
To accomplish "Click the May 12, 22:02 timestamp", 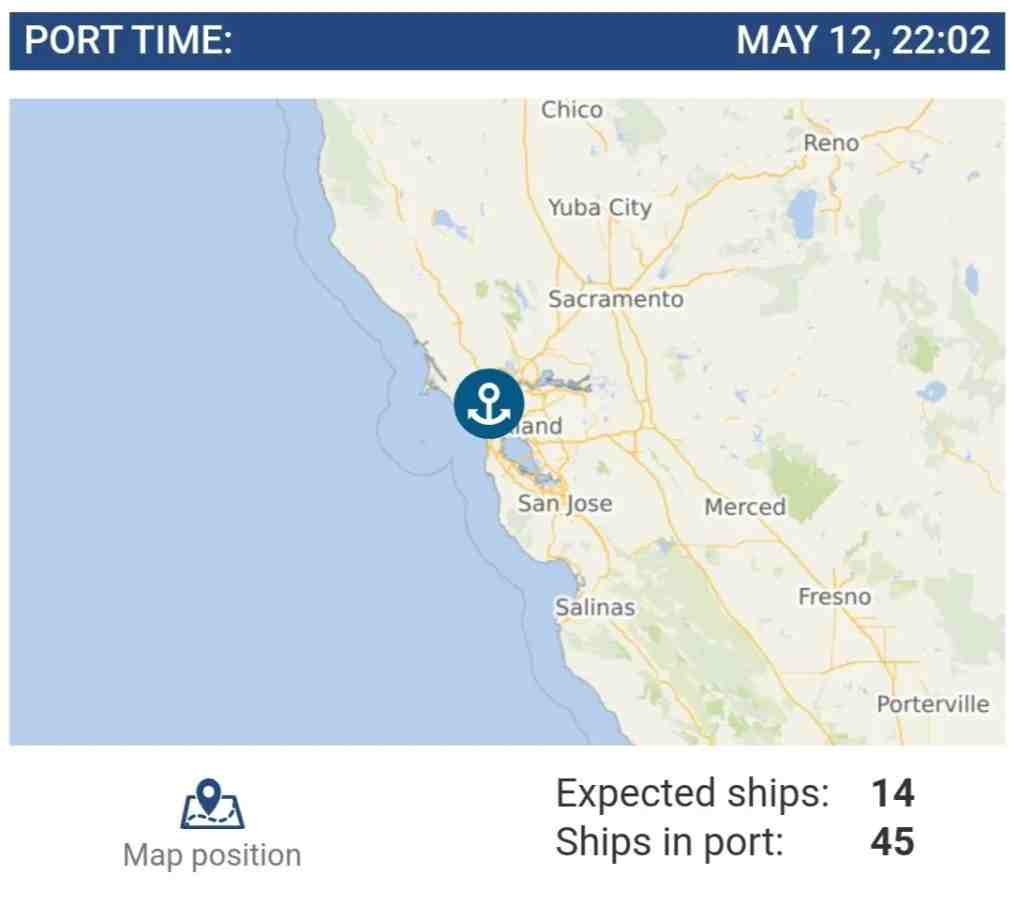I will click(863, 40).
